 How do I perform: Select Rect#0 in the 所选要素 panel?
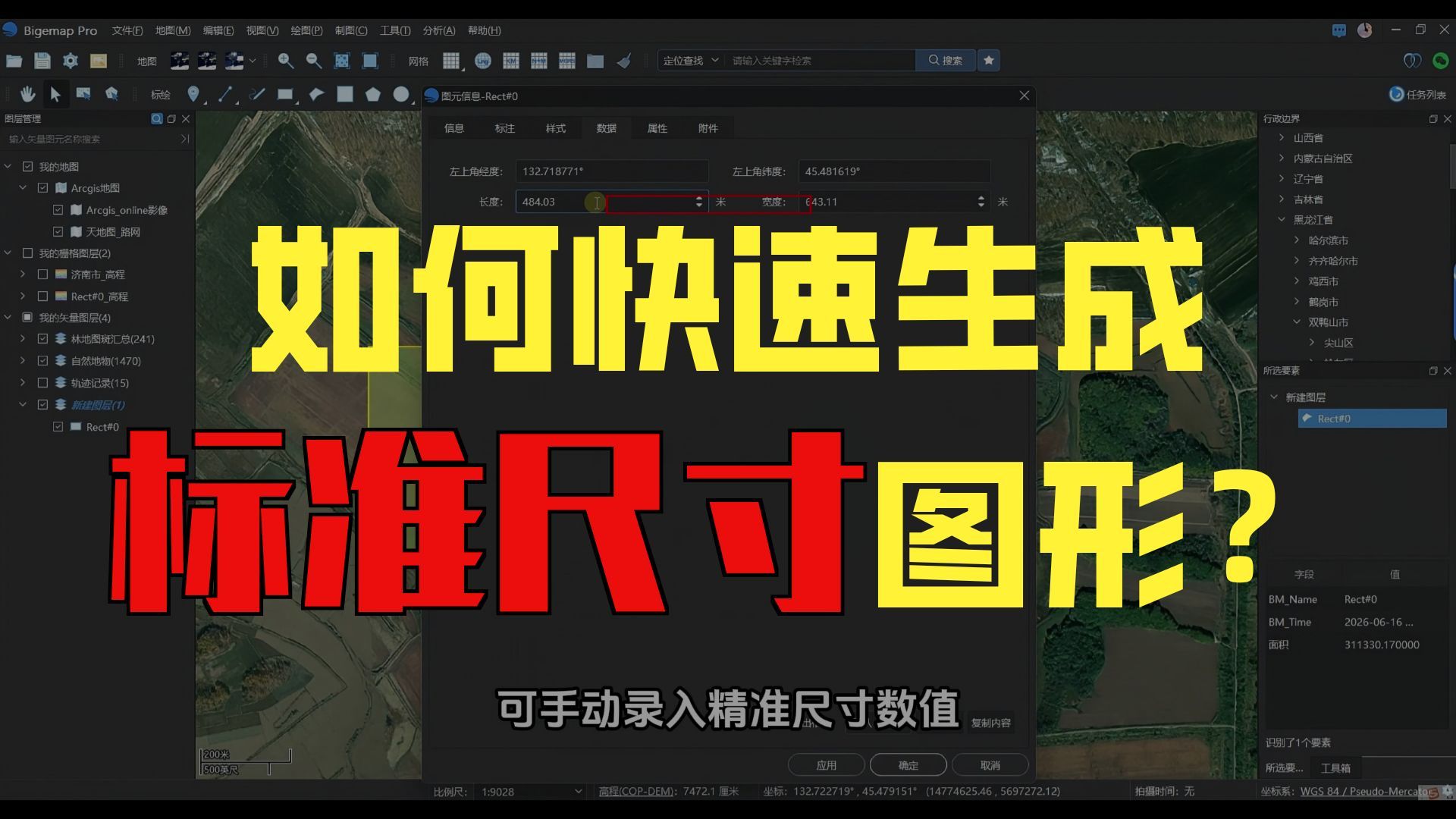tap(1372, 419)
